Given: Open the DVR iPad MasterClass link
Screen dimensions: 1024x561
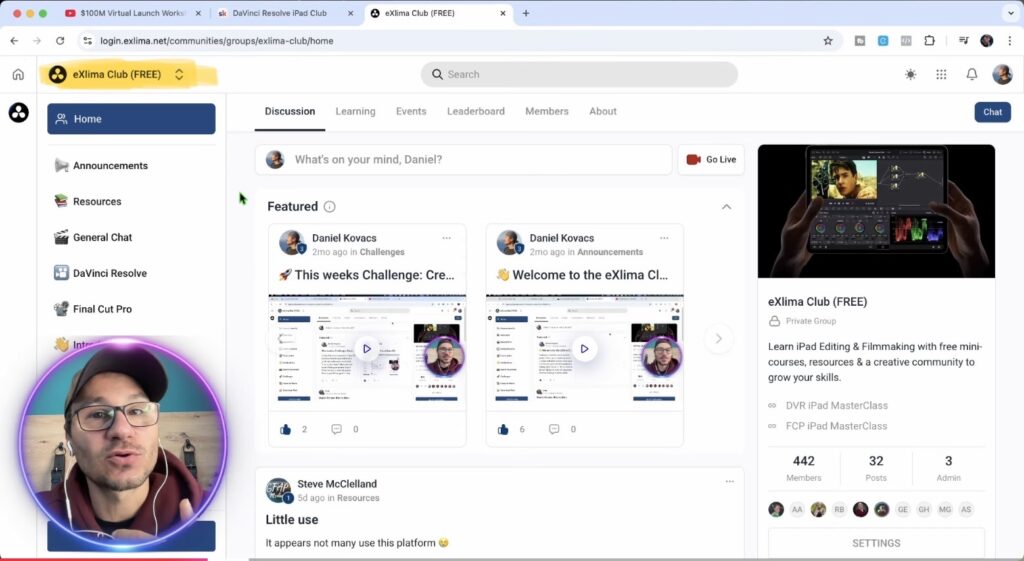Looking at the screenshot, I should (837, 406).
